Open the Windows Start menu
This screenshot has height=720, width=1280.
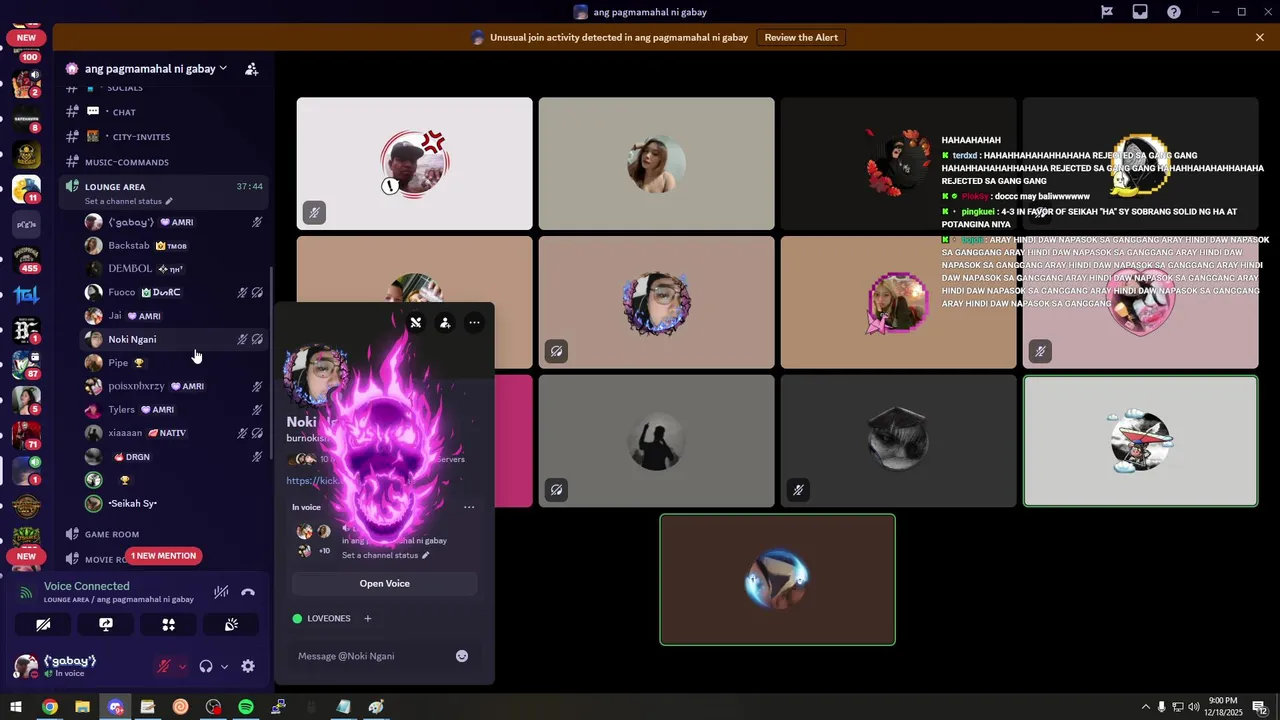16,707
